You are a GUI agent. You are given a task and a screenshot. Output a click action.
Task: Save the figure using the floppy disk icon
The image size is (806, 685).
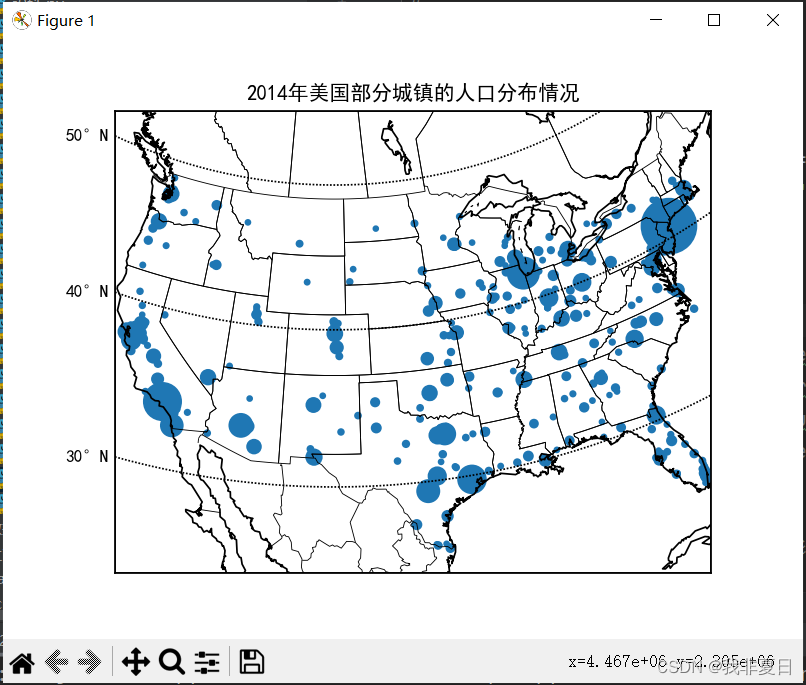click(251, 661)
